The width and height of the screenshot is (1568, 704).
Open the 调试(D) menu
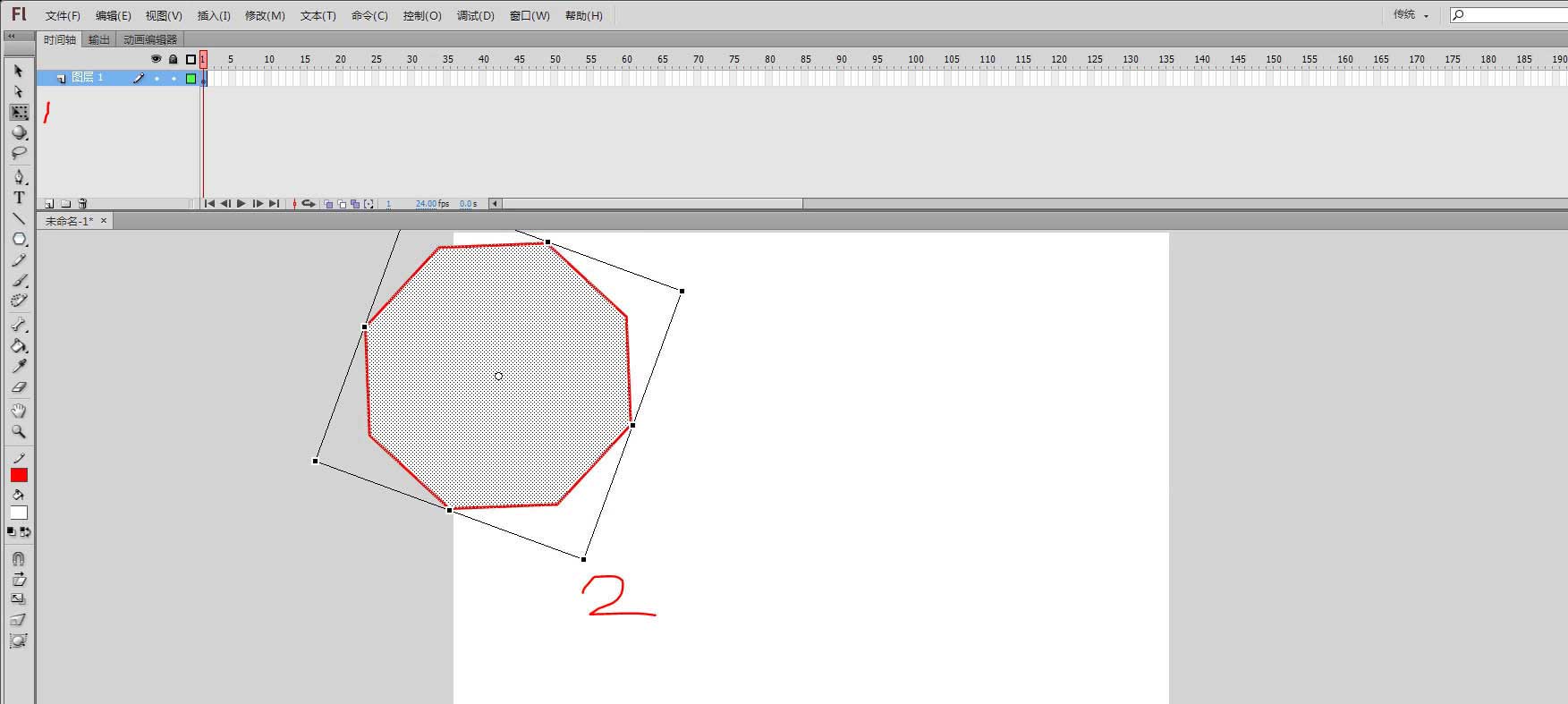(x=475, y=16)
